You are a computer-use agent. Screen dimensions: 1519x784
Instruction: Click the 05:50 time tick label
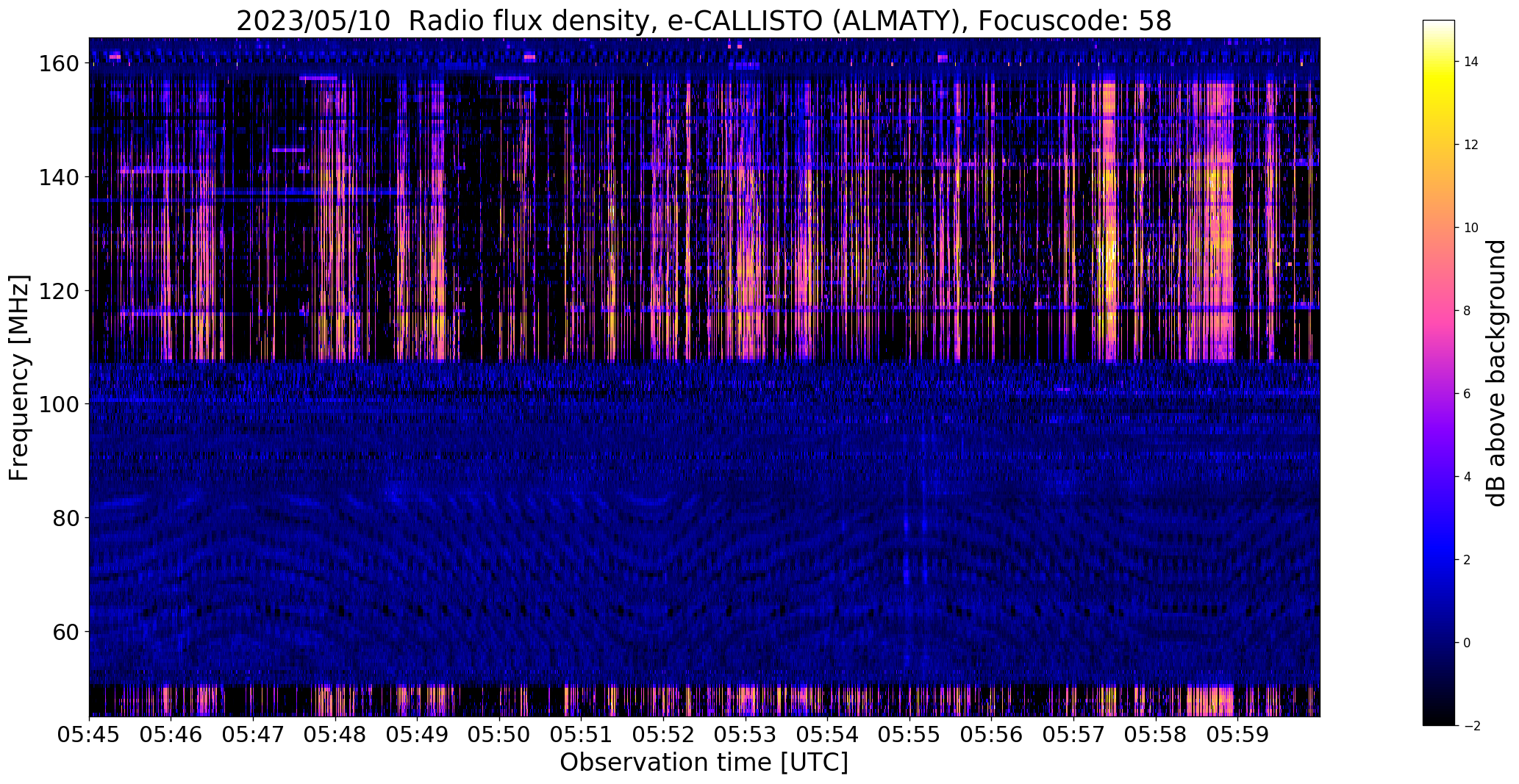tap(500, 735)
